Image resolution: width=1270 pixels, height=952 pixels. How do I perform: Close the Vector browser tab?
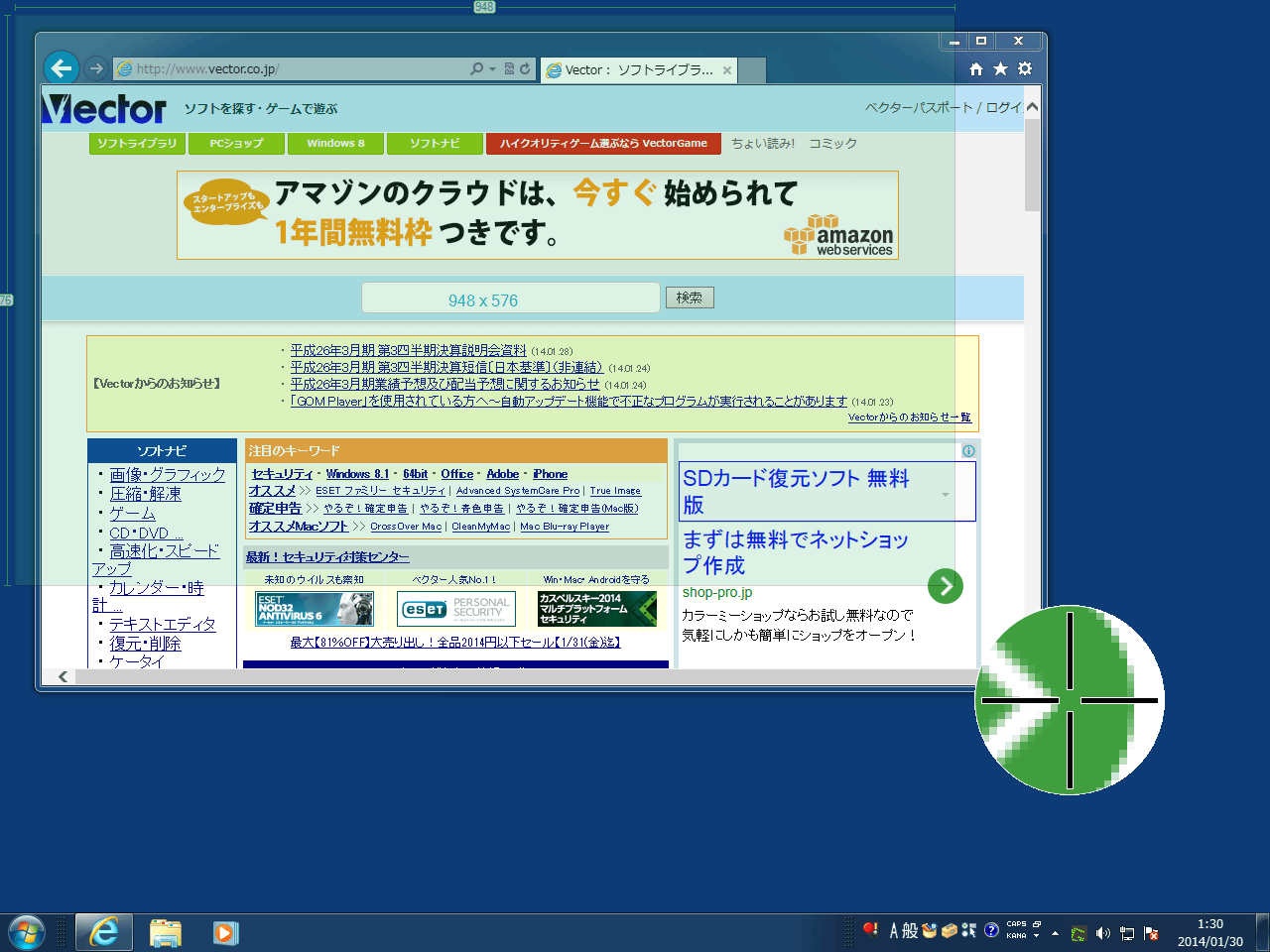[727, 70]
